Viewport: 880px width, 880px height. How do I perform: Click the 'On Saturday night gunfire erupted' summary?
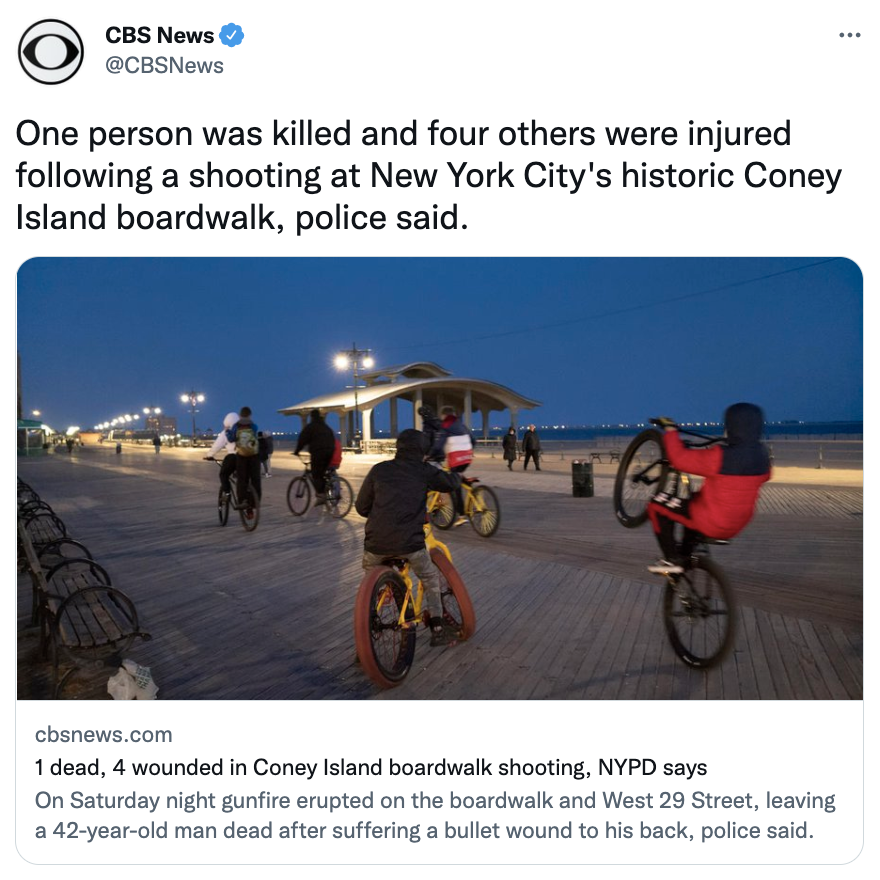[436, 815]
